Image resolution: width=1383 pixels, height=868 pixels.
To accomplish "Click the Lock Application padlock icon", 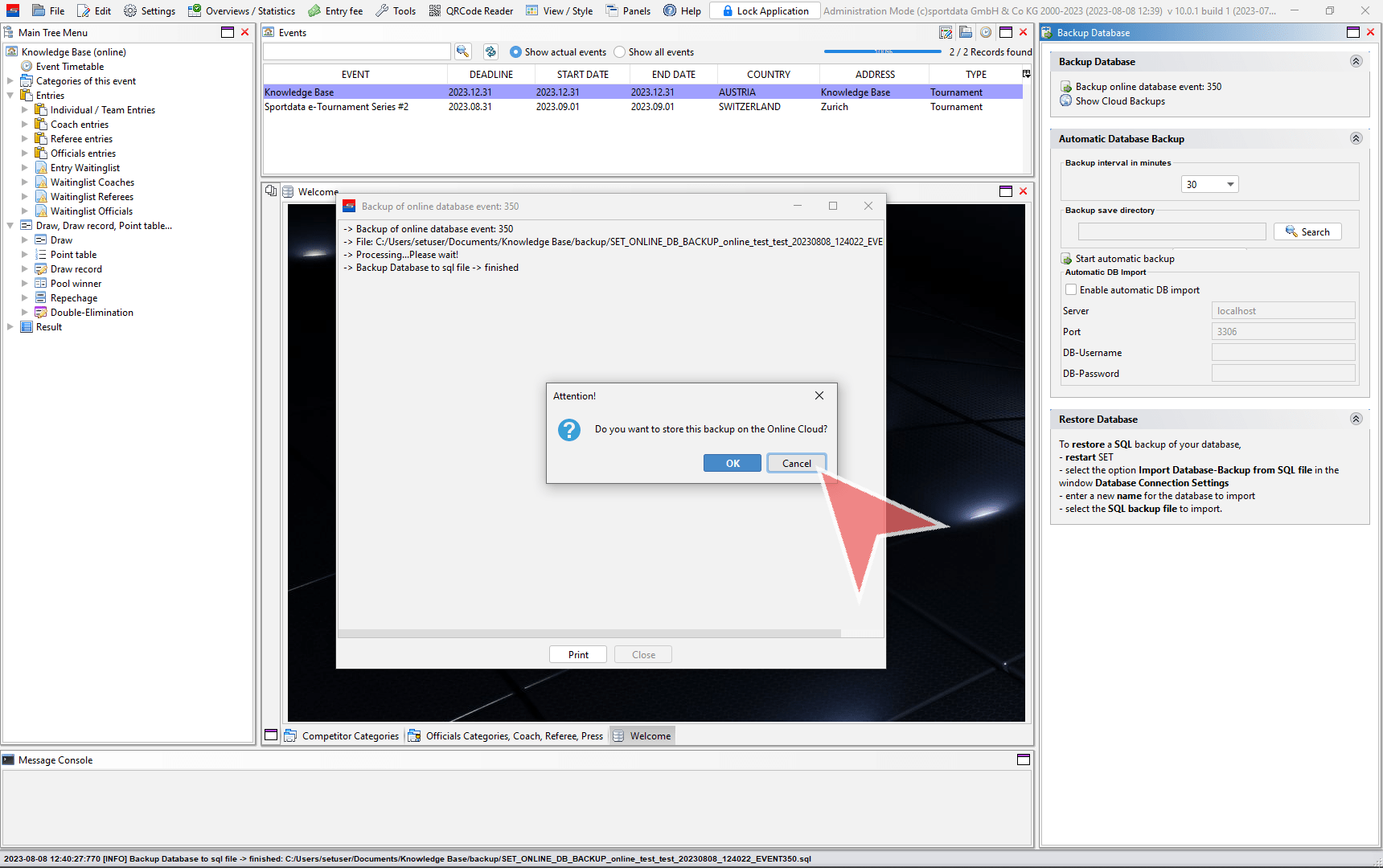I will click(x=727, y=10).
